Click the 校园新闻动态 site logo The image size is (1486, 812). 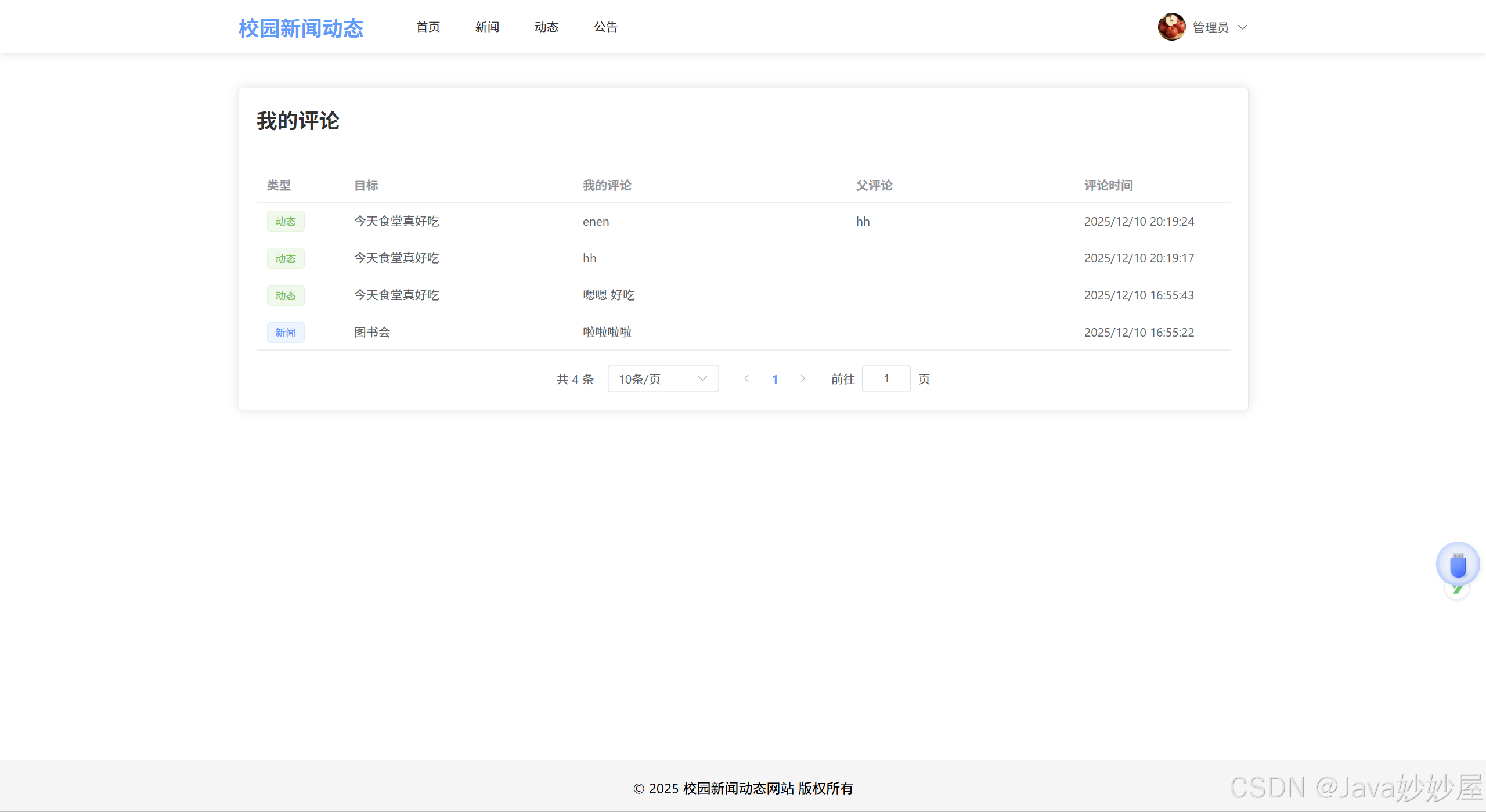point(301,28)
